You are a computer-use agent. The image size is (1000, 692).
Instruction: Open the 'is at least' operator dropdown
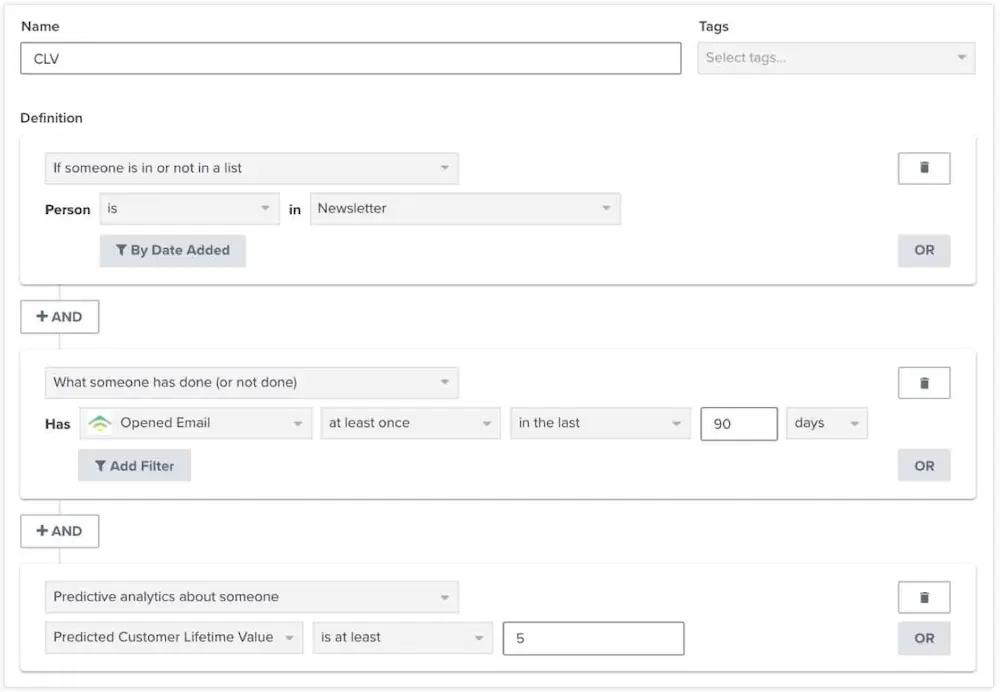(402, 637)
